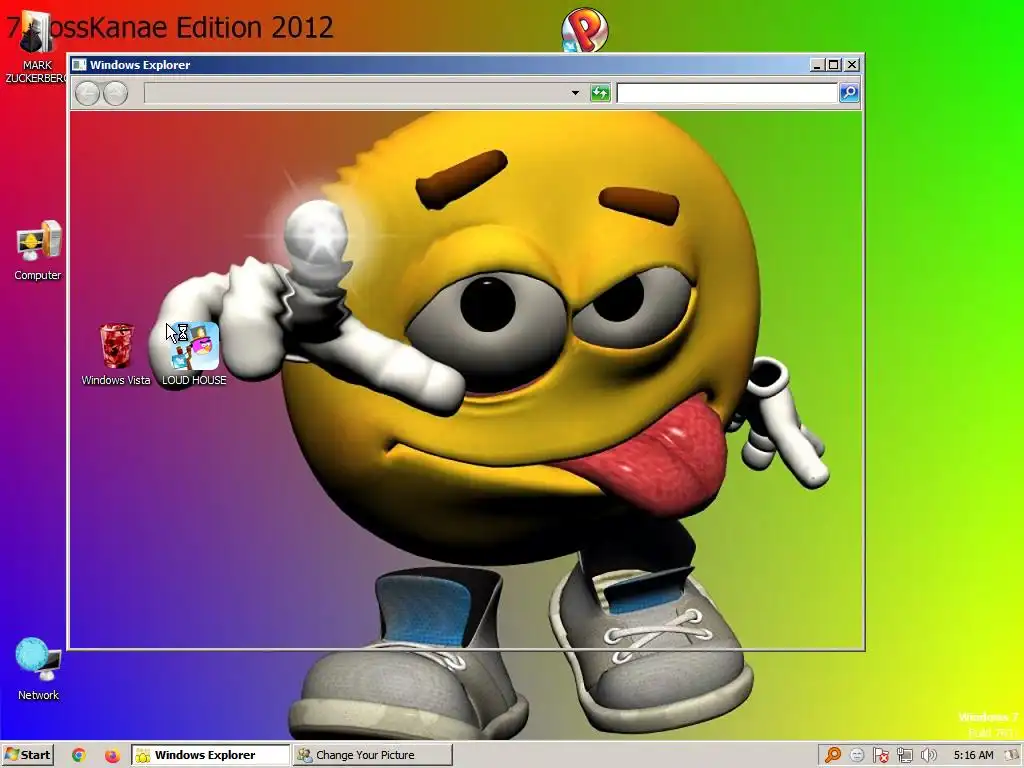Open the Network desktop icon
1024x768 pixels.
tap(38, 669)
